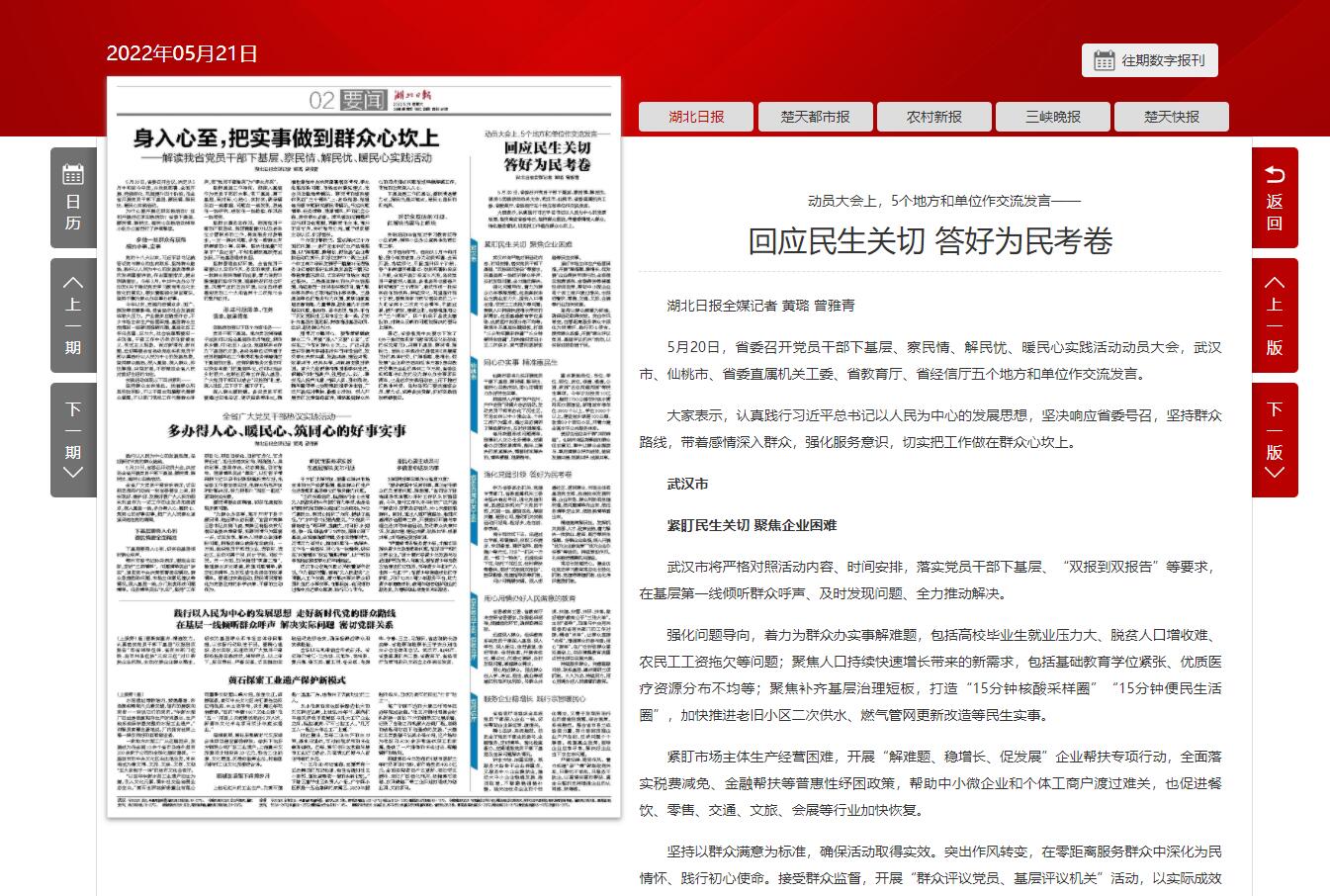This screenshot has height=896, width=1330.
Task: Click down chevron on 下一版 button
Action: (x=1275, y=473)
